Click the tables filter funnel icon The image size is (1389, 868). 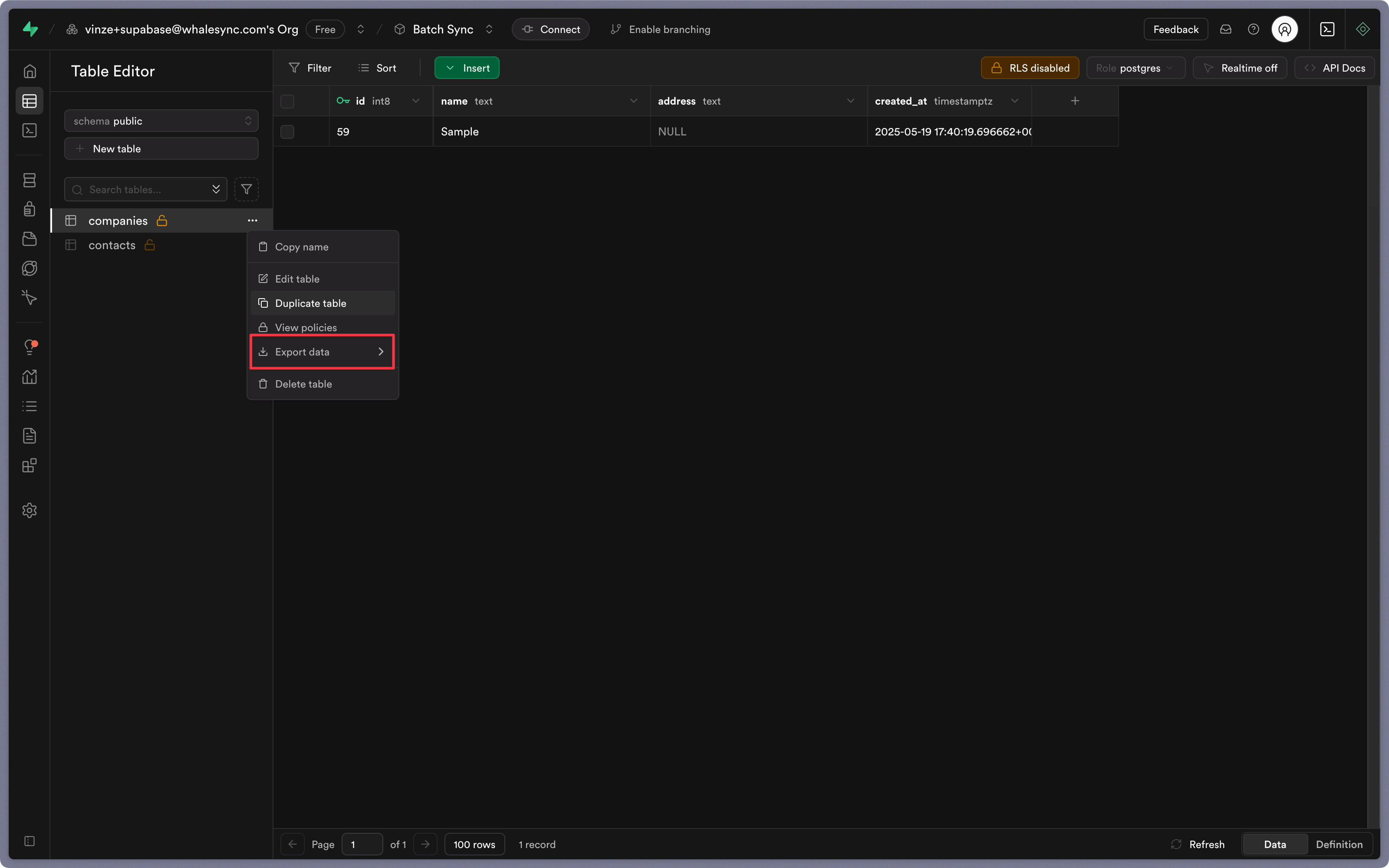(x=246, y=190)
